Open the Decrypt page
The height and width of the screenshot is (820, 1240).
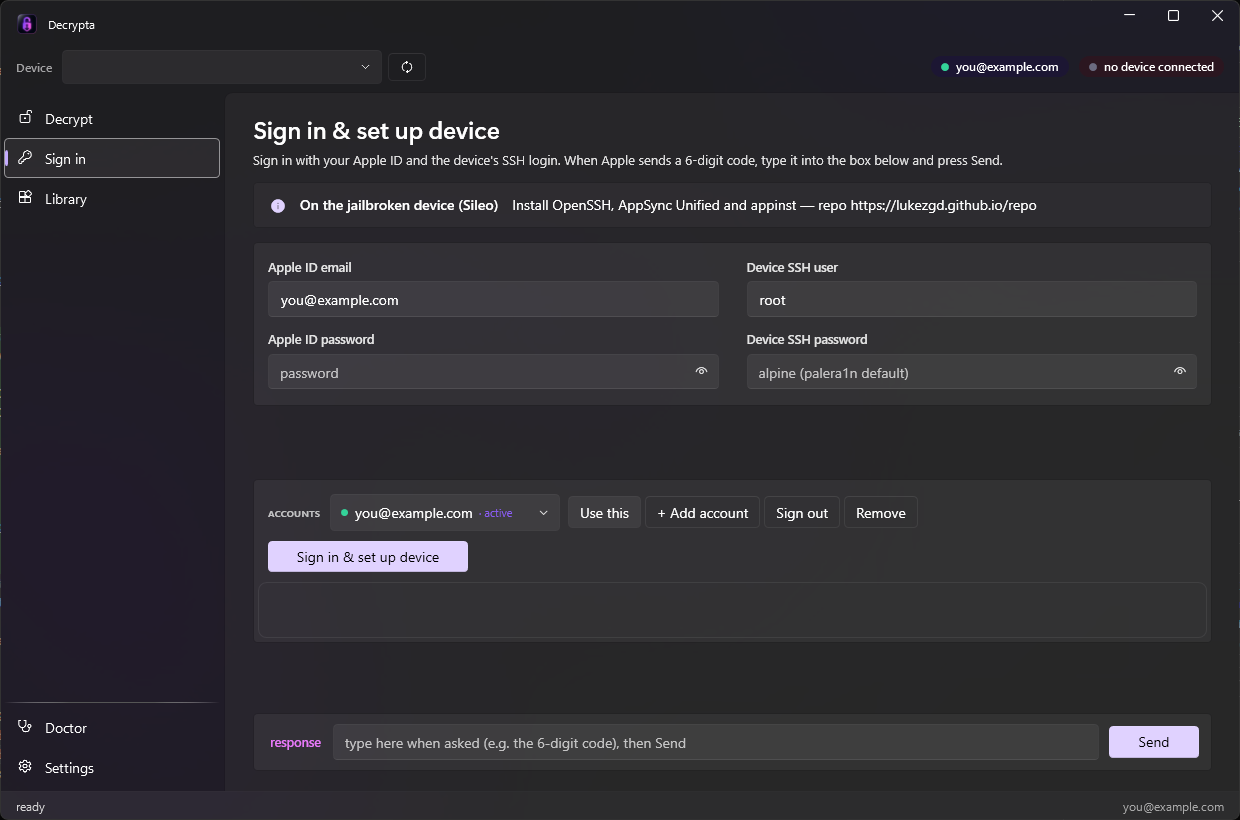click(x=112, y=118)
